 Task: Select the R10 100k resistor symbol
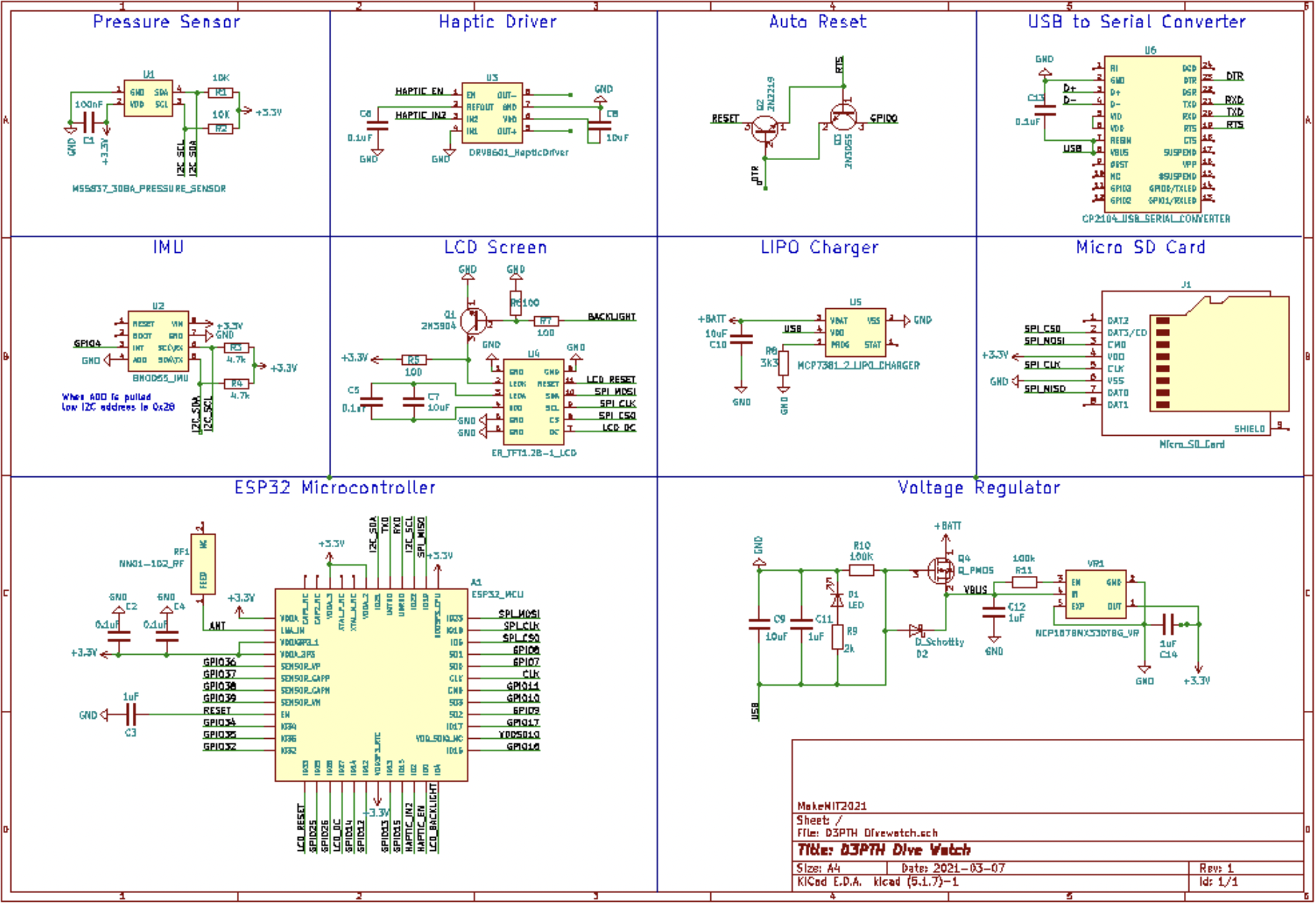[861, 571]
